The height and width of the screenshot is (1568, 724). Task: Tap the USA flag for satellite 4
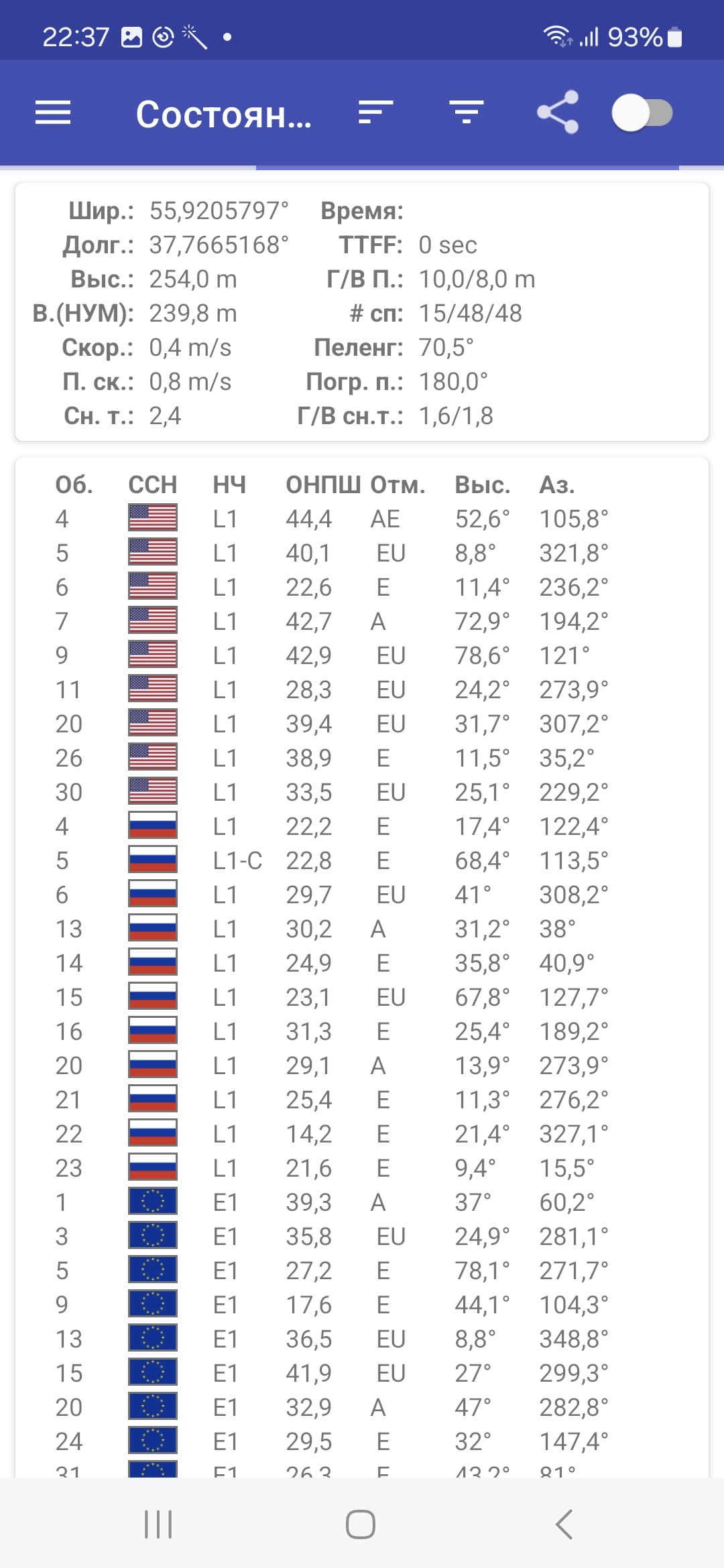tap(153, 518)
